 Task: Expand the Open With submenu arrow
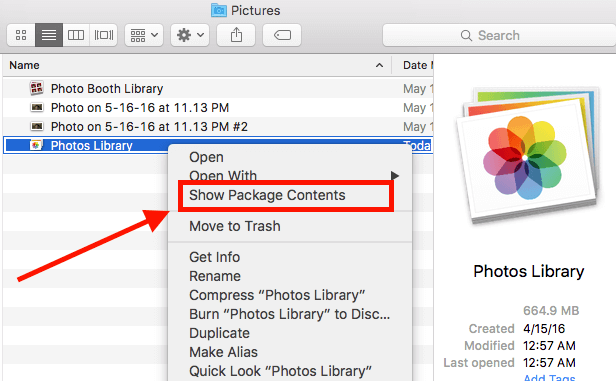[x=395, y=176]
